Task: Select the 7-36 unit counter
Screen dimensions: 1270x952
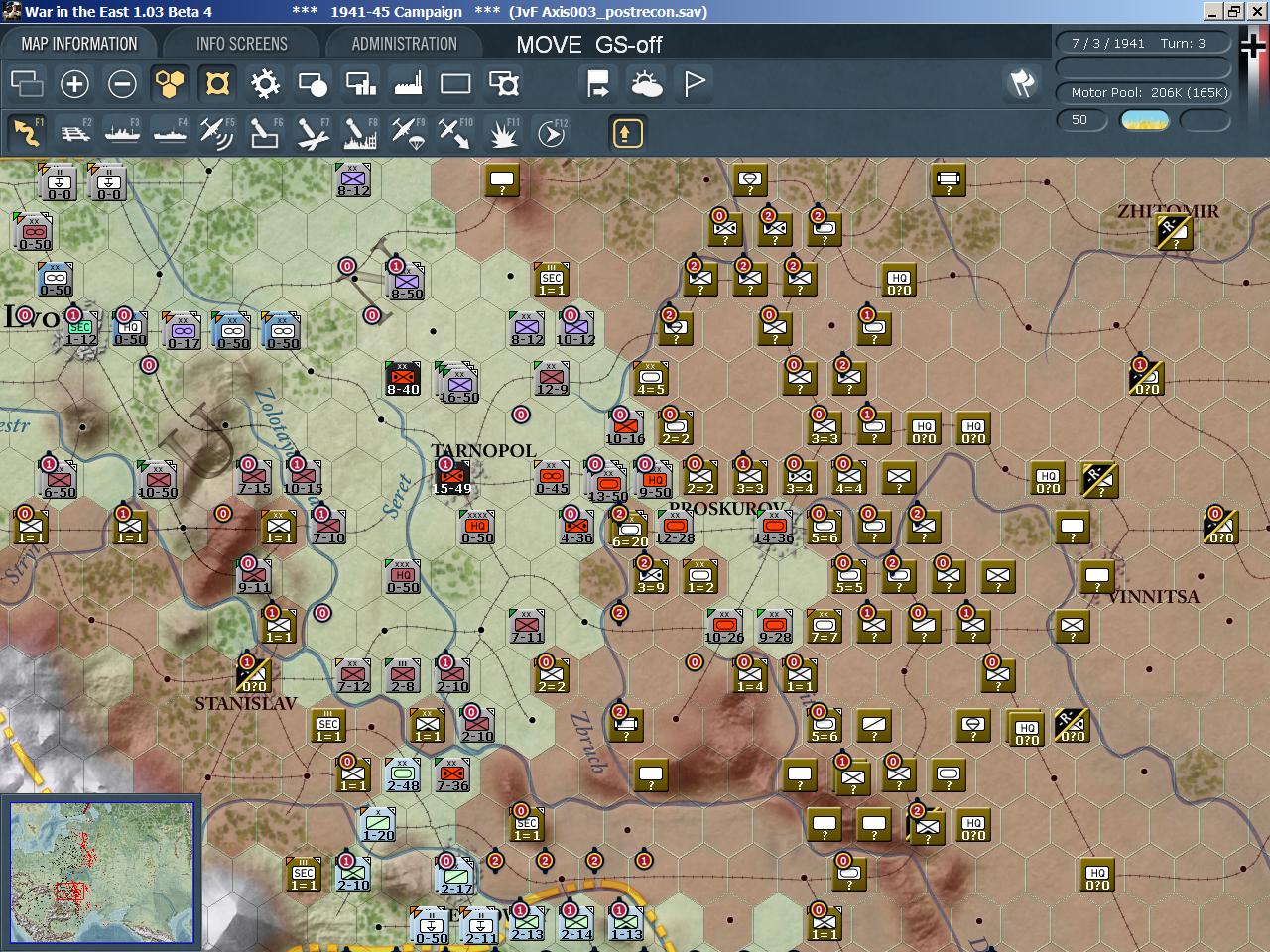Action: pos(452,775)
